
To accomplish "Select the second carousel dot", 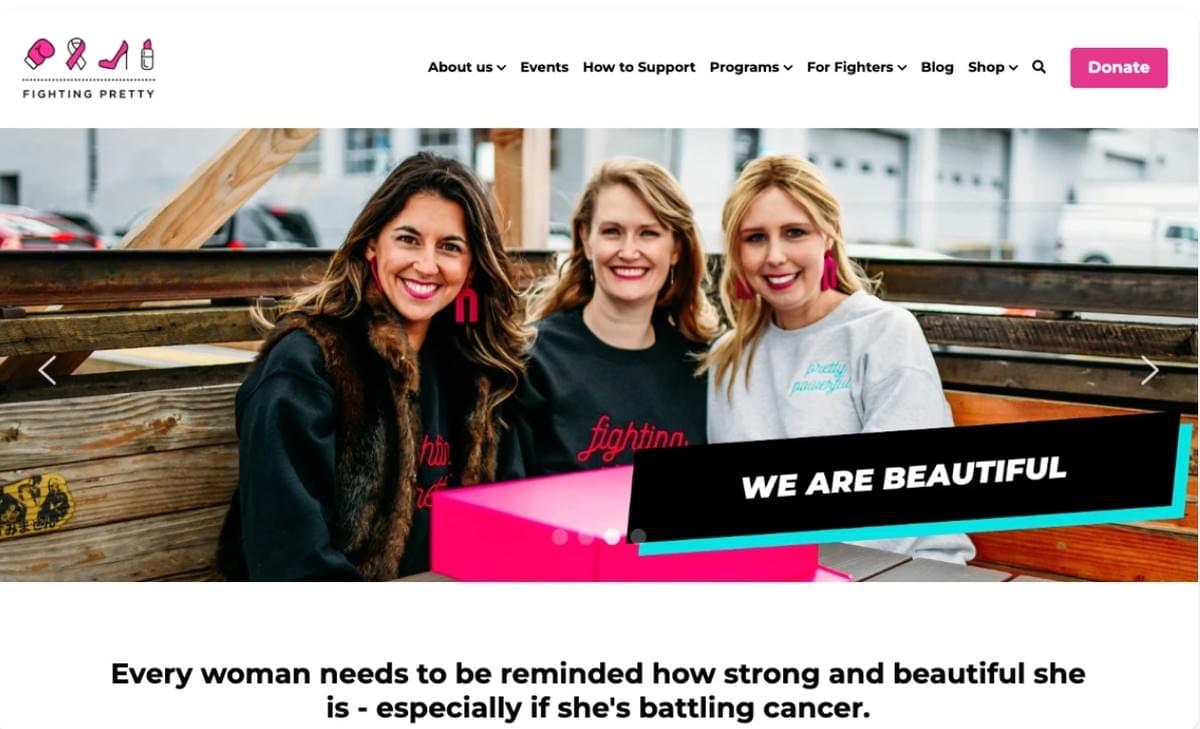I will coord(586,536).
